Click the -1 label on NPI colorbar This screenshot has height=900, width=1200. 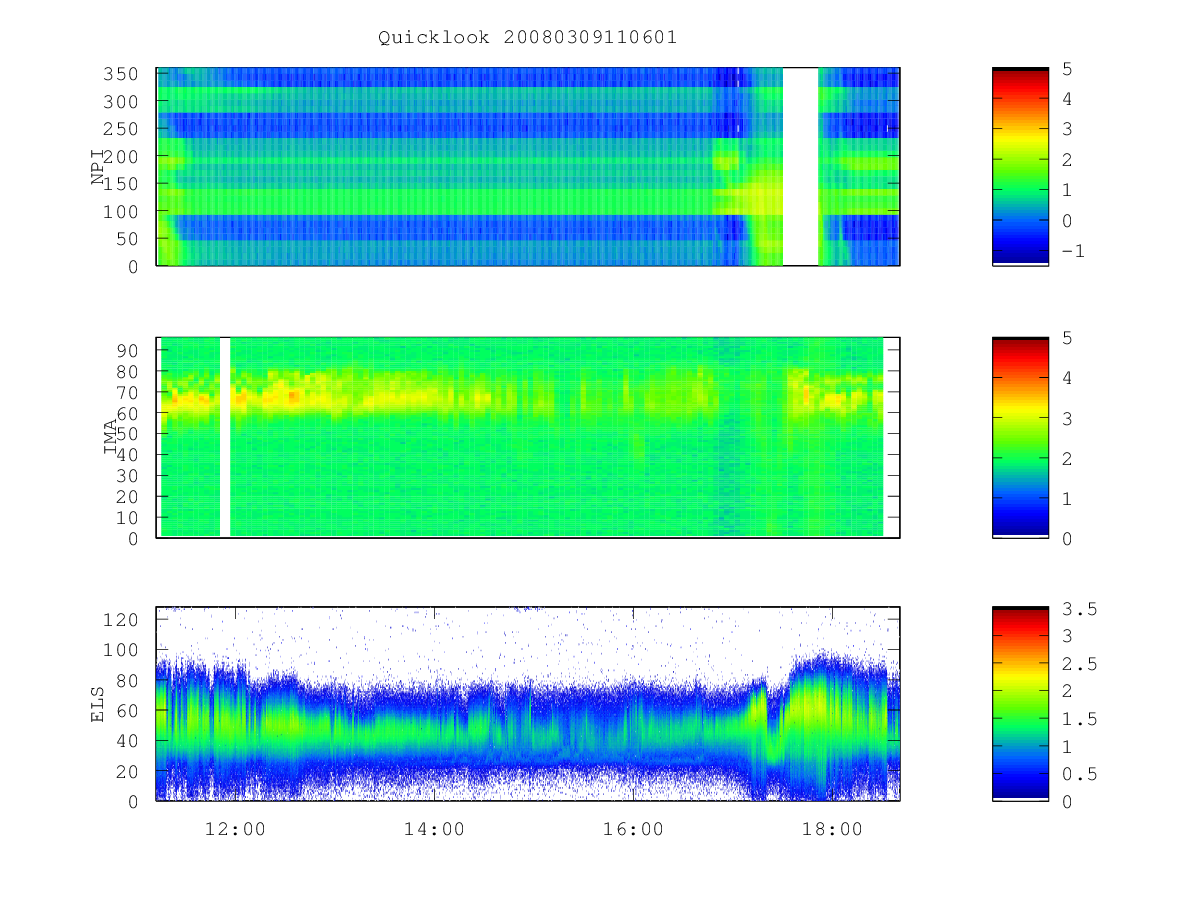(1073, 251)
